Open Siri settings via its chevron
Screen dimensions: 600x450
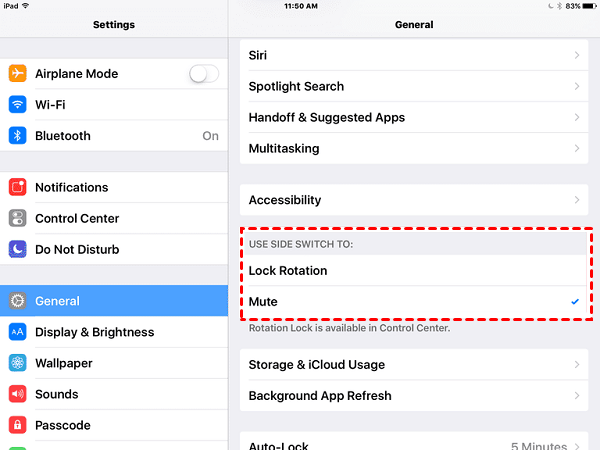(x=577, y=55)
